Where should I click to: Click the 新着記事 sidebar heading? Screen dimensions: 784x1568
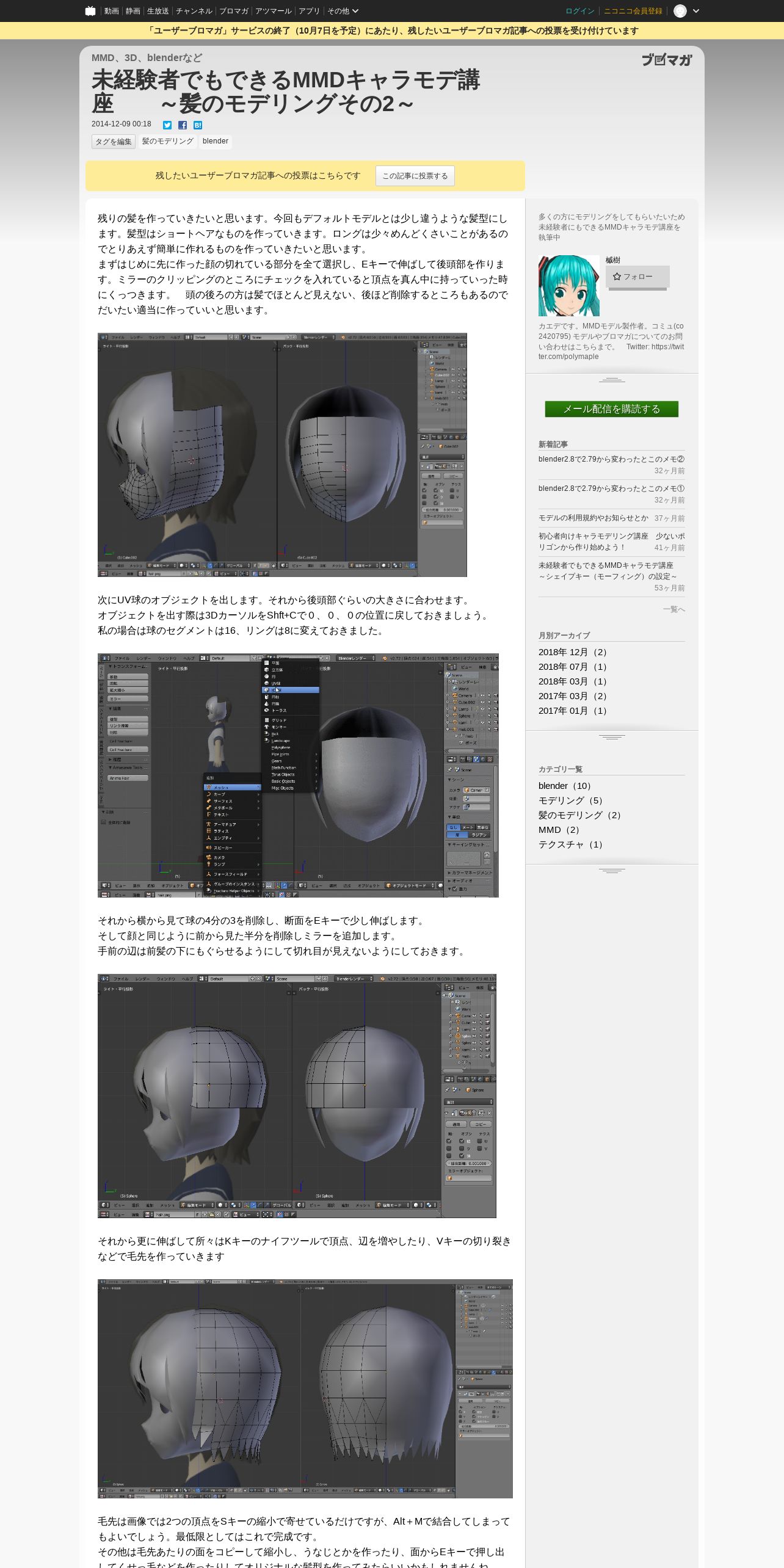pos(553,445)
